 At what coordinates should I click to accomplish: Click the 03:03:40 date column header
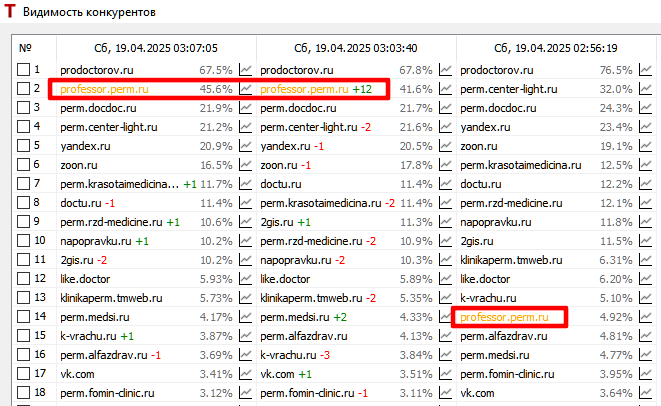[356, 48]
